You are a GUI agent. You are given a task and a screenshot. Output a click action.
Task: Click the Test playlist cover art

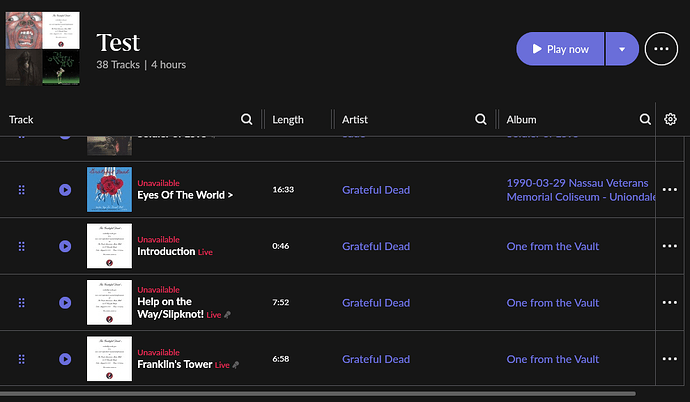[42, 48]
